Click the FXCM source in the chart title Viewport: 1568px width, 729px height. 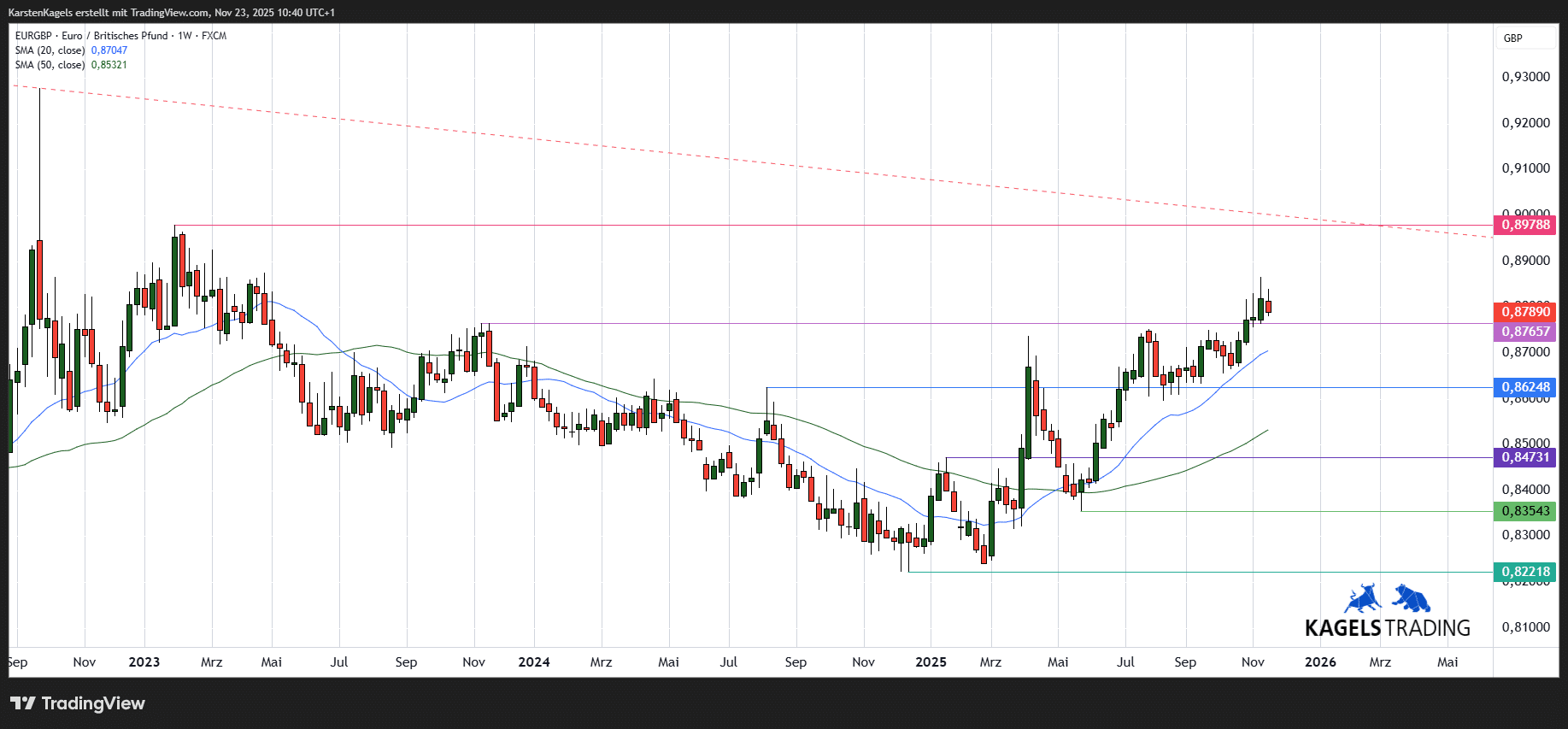pyautogui.click(x=214, y=36)
